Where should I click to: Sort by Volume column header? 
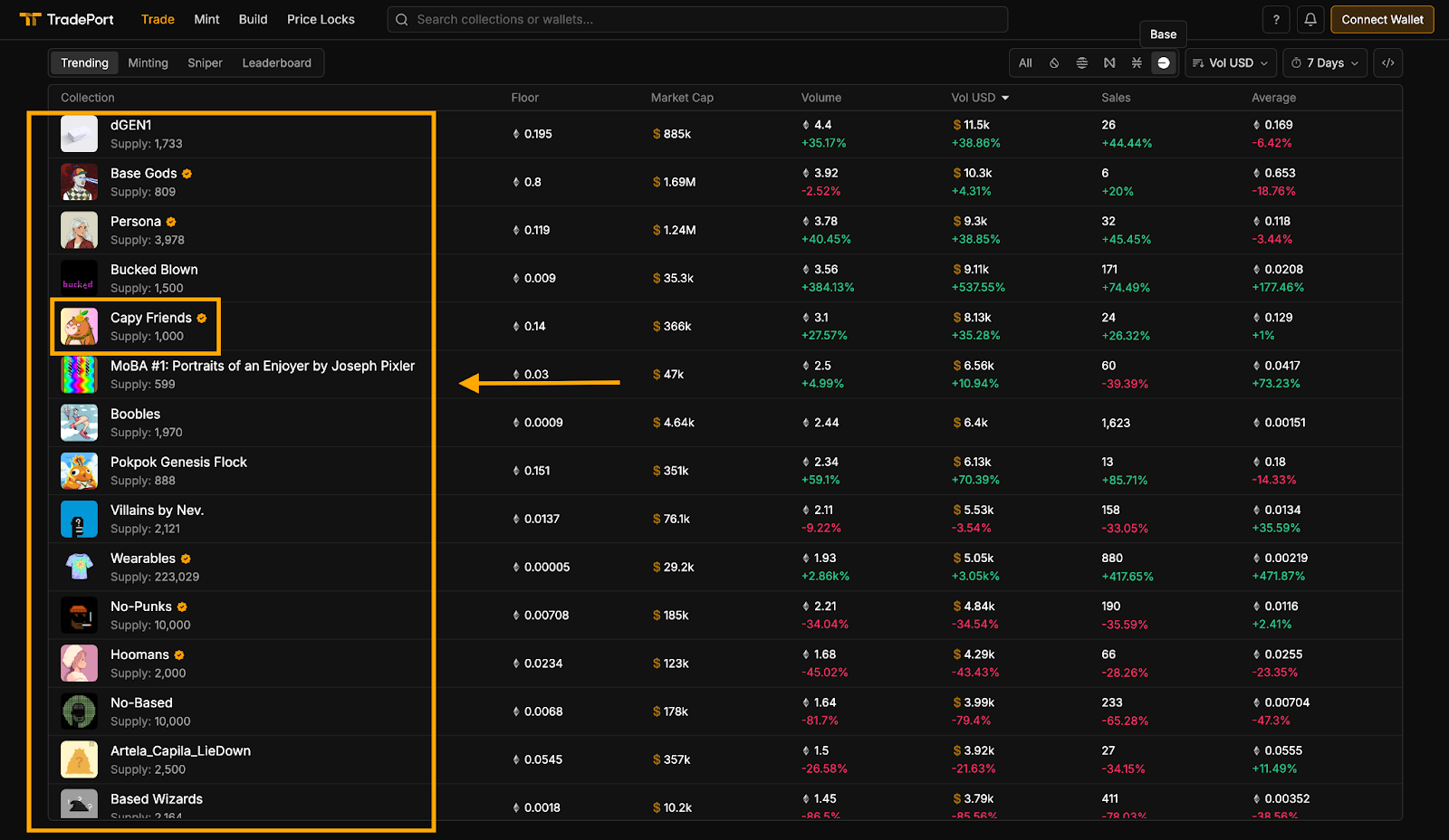pos(821,98)
